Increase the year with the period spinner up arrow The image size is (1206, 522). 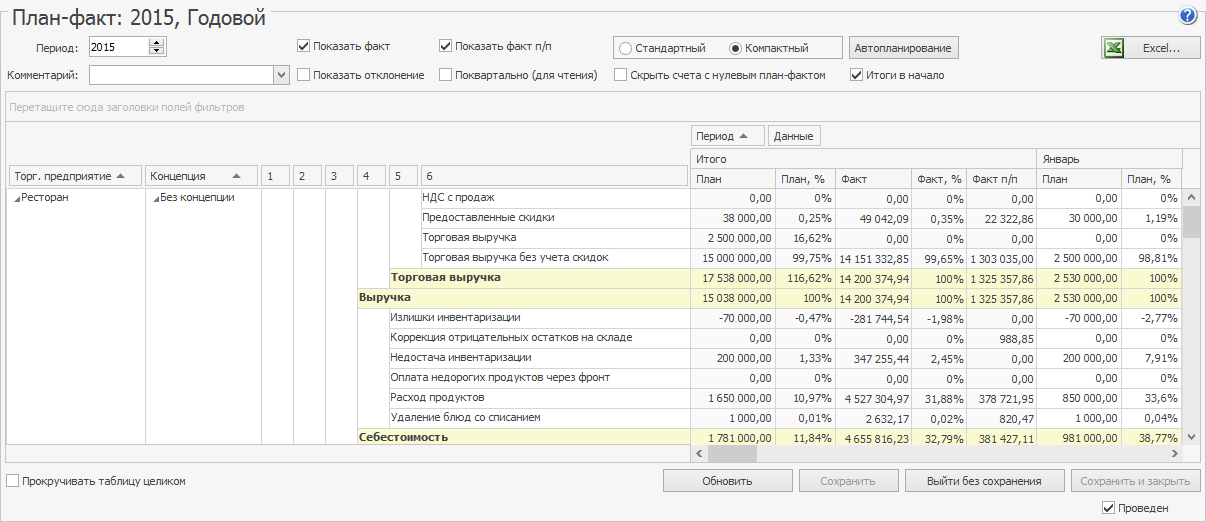(x=156, y=42)
